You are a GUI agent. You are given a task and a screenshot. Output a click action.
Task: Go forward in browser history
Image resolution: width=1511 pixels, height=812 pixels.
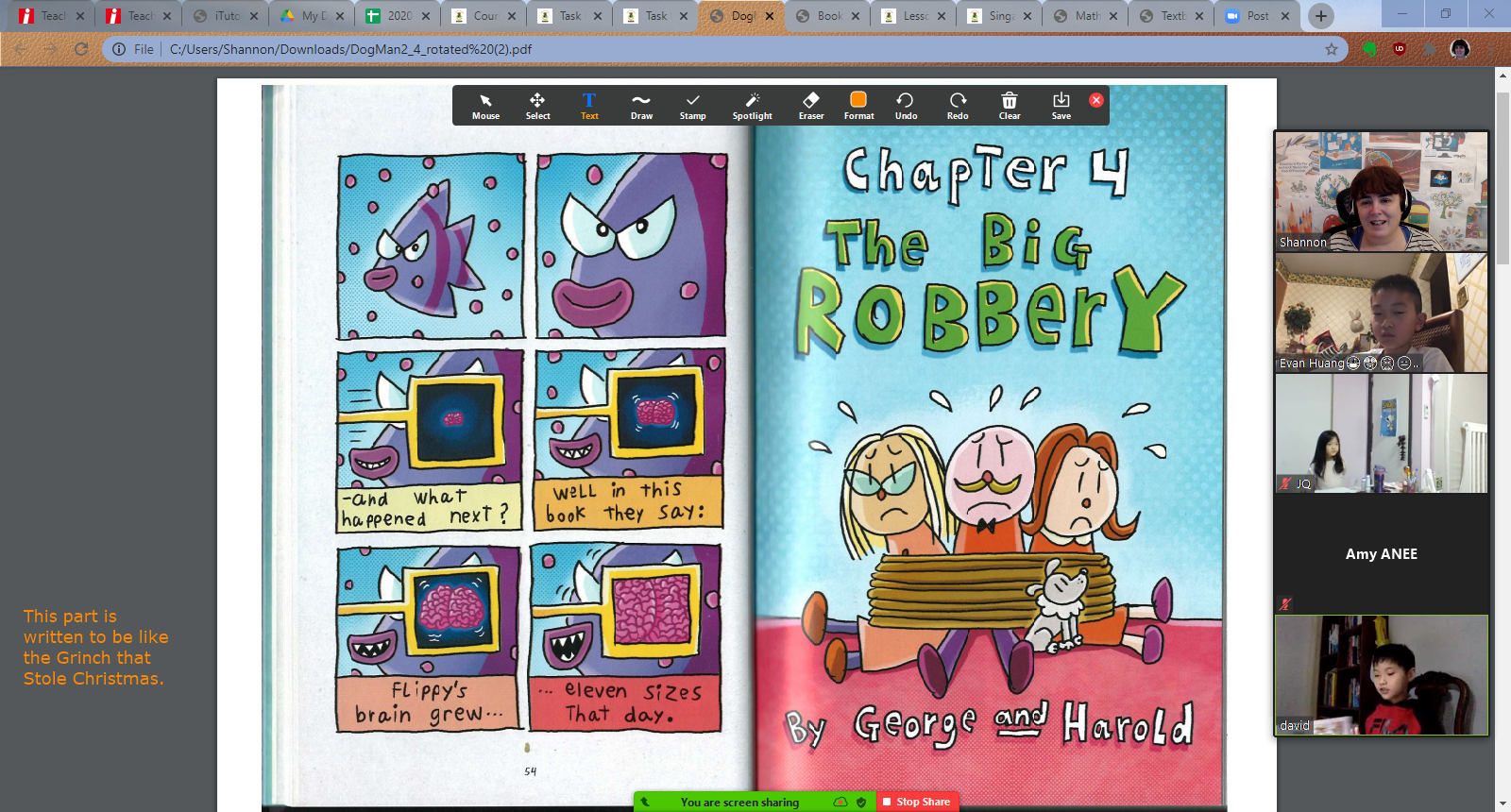click(51, 49)
